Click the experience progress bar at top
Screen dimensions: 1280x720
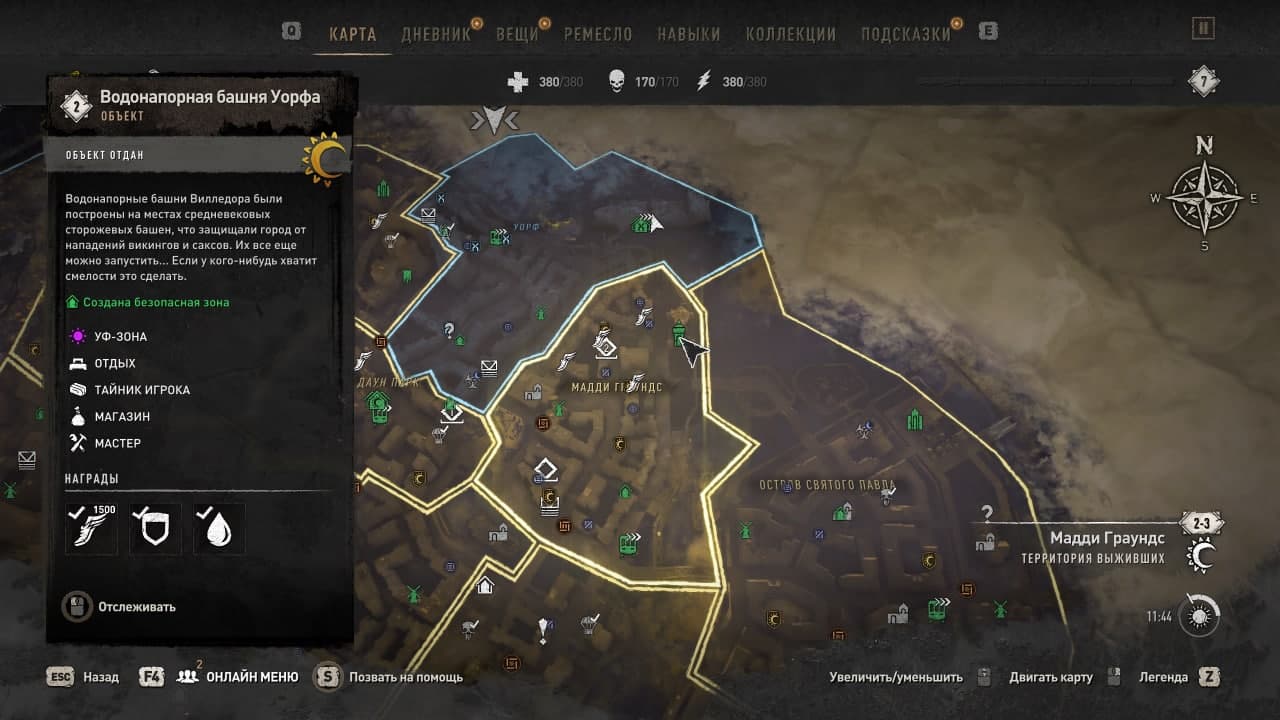click(x=1048, y=81)
